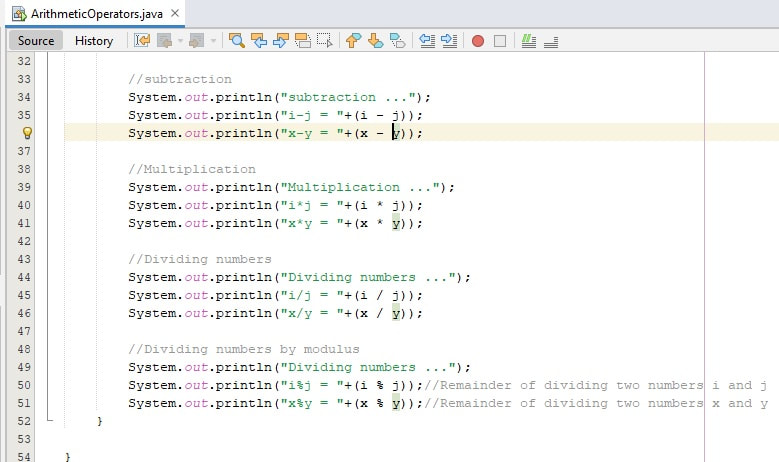The height and width of the screenshot is (462, 779).
Task: Click the remainder comment for x and y
Action: (x=596, y=403)
